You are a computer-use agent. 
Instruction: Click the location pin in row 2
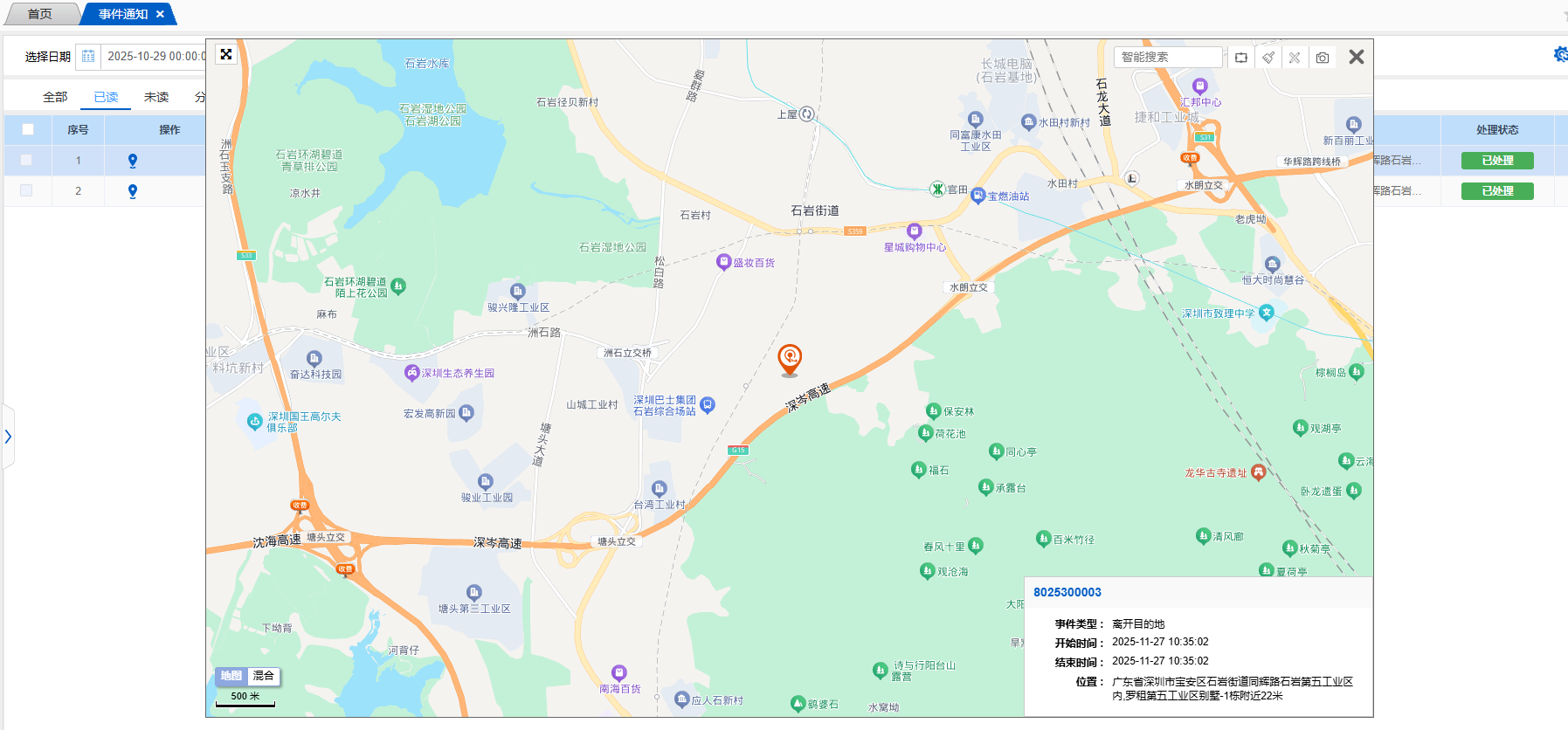click(133, 191)
